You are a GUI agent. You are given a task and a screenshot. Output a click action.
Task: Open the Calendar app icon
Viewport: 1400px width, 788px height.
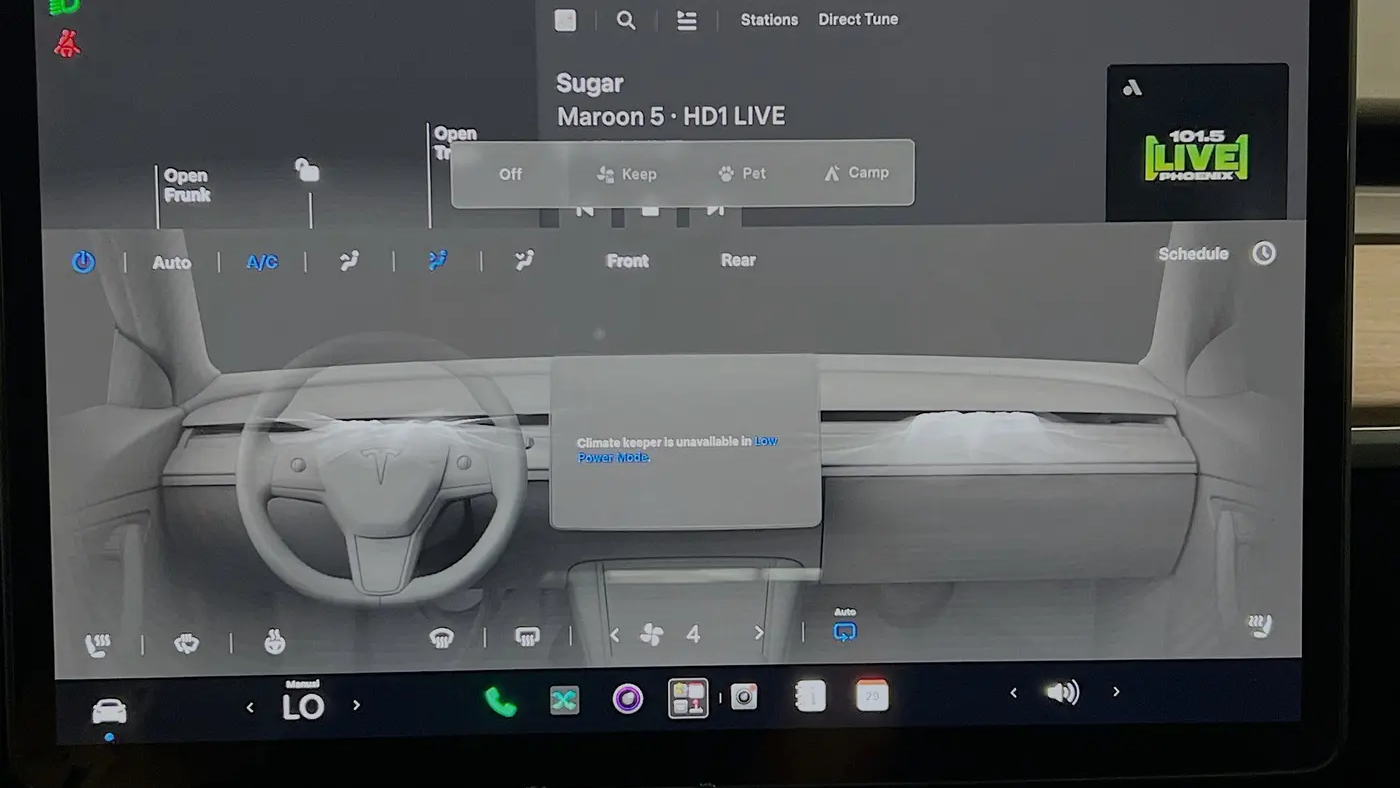click(x=872, y=695)
